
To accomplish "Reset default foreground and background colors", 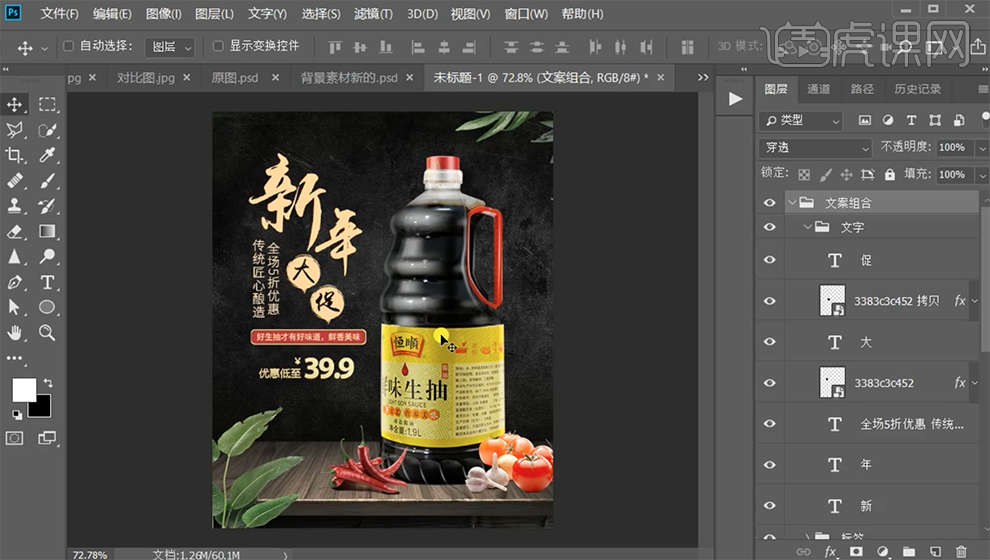I will (x=17, y=415).
